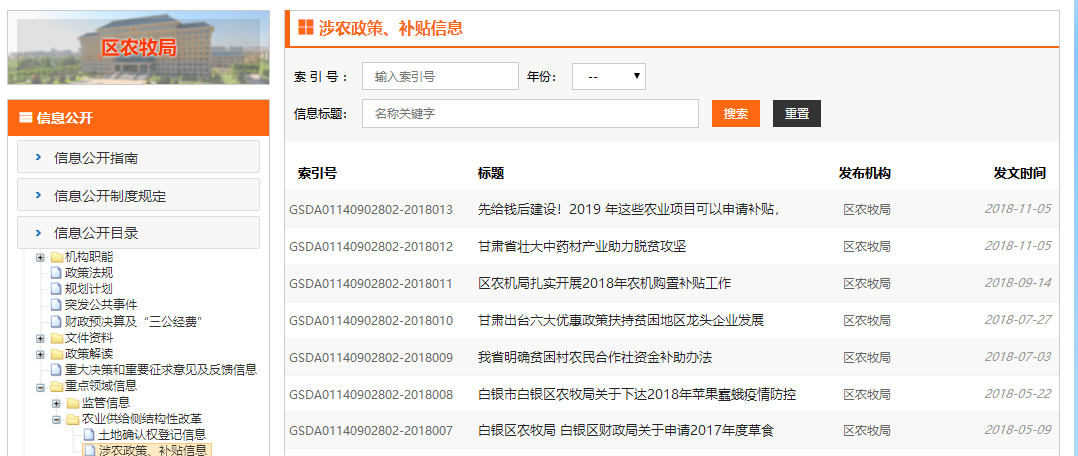Click the 文件资料 folder icon
This screenshot has height=456, width=1078.
[56, 338]
